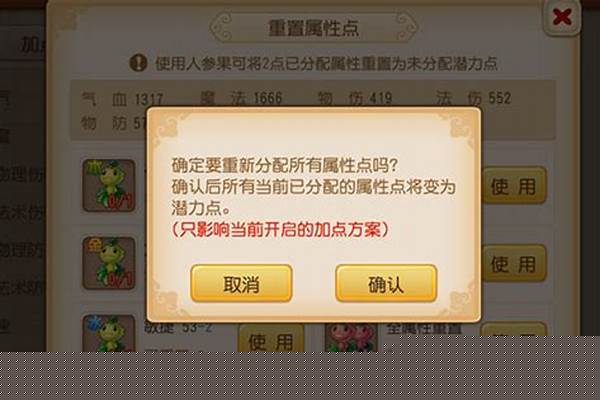Click the 魔法 1666 stat
The width and height of the screenshot is (600, 400).
[x=241, y=98]
